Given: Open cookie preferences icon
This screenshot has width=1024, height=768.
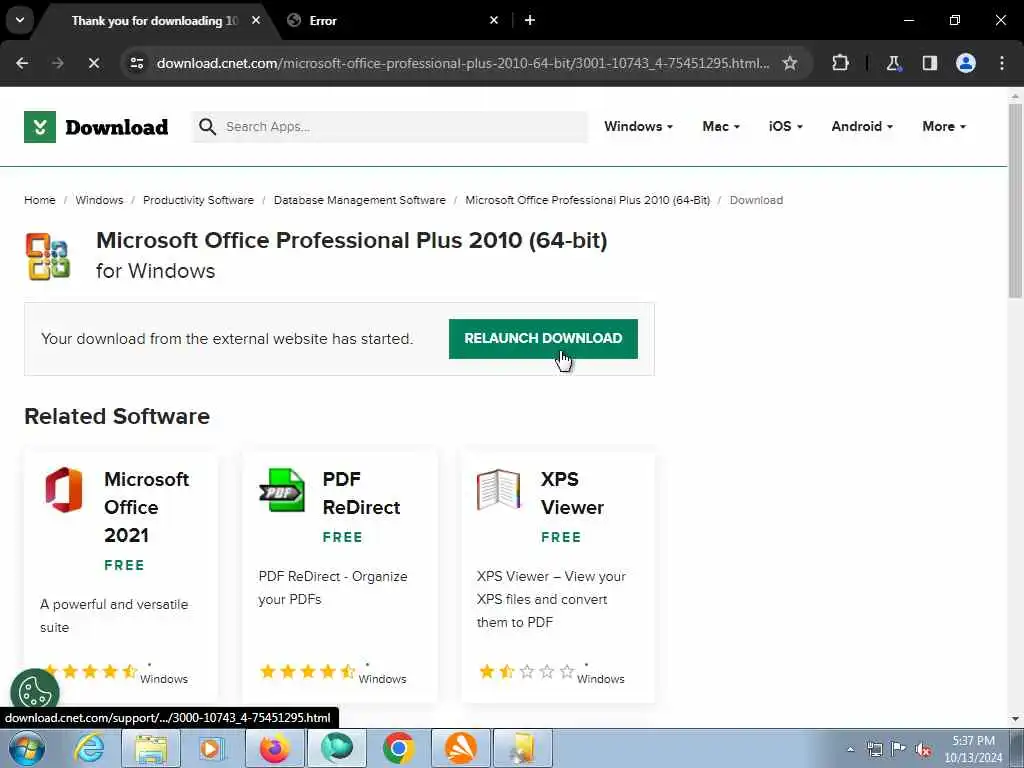Looking at the screenshot, I should tap(35, 692).
